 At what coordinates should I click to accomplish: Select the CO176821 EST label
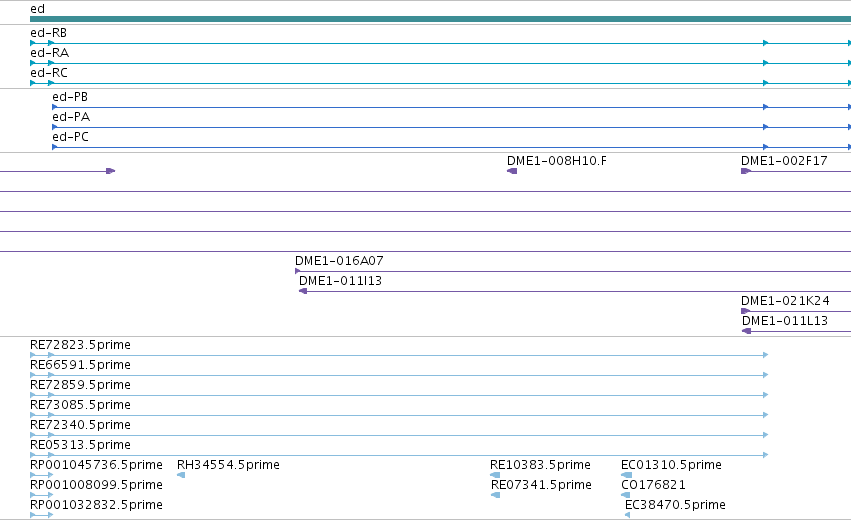coord(653,485)
